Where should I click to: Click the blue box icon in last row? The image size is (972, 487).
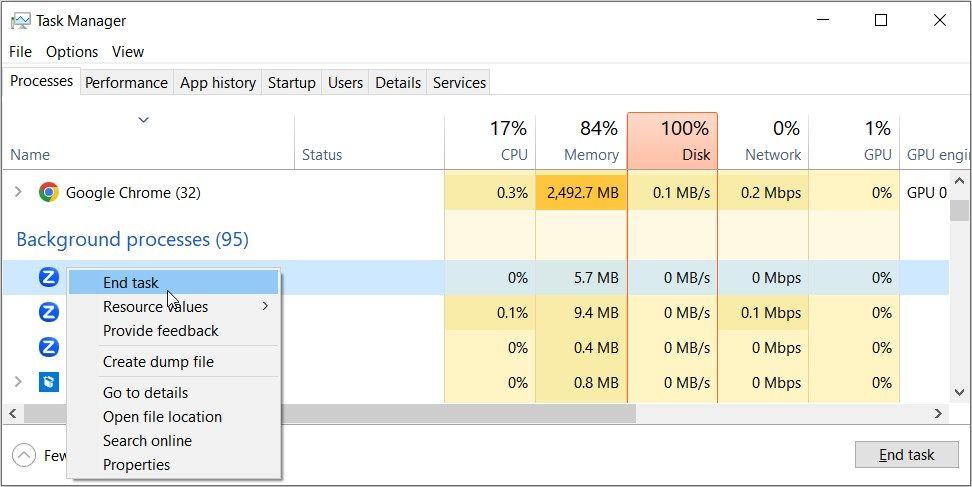pyautogui.click(x=48, y=382)
